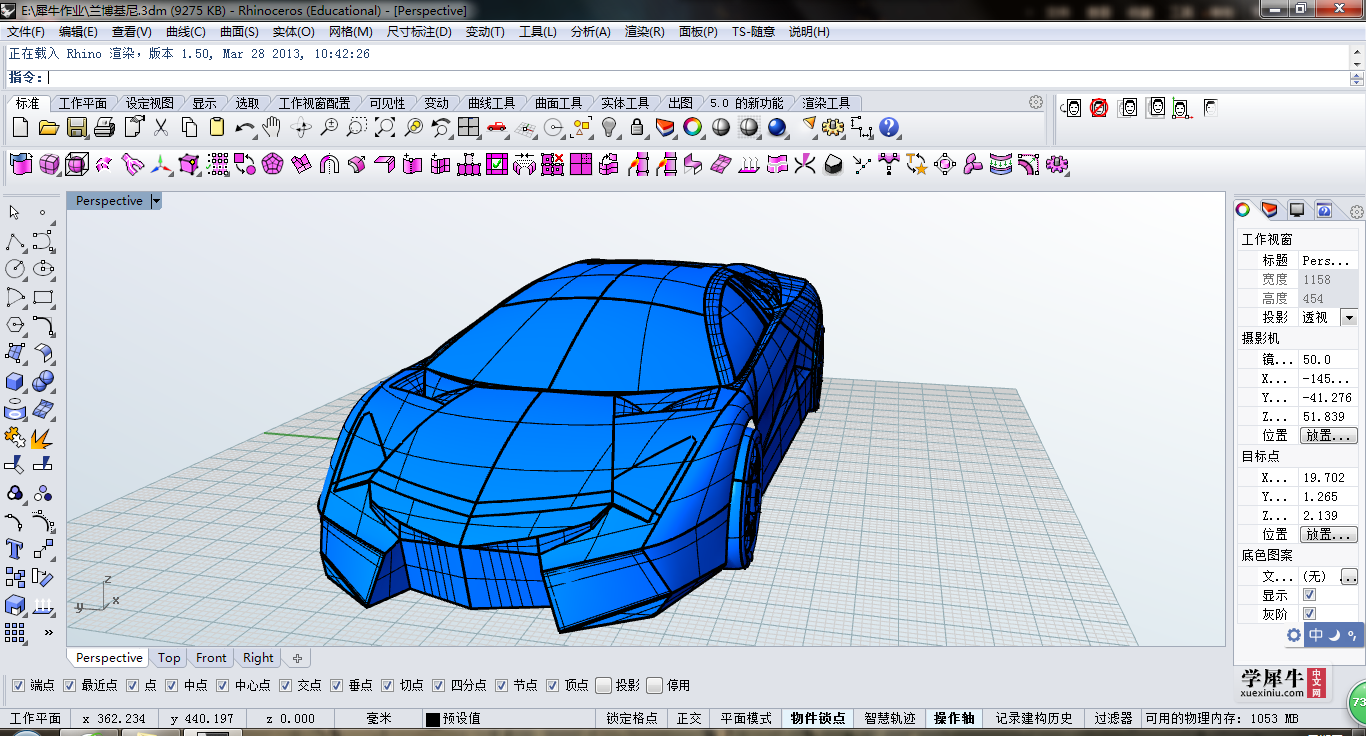Click the color wheel properties panel icon
Viewport: 1366px width, 736px height.
1242,209
